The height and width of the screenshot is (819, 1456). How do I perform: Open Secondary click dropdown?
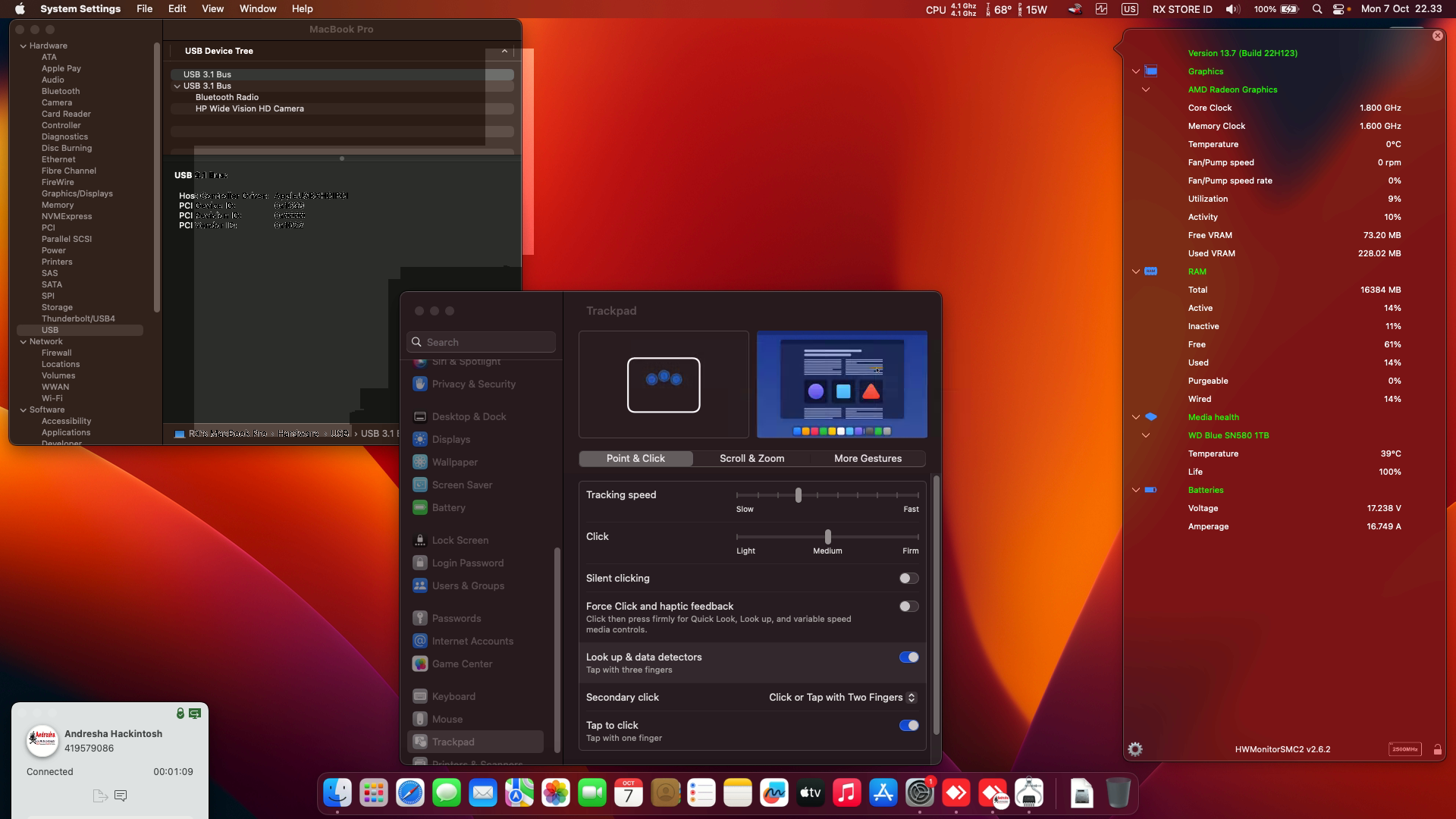click(843, 698)
